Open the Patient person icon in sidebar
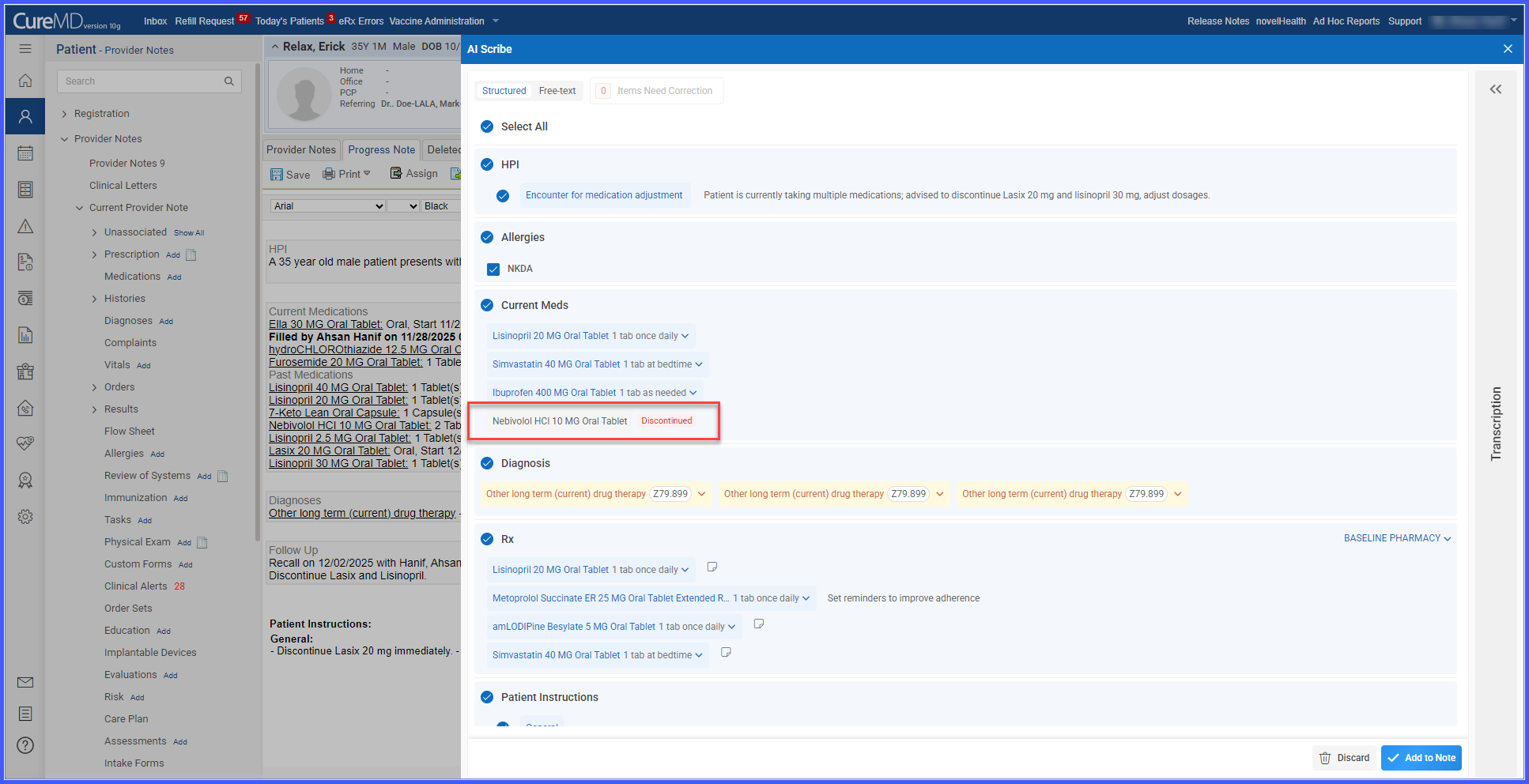1529x784 pixels. point(25,117)
